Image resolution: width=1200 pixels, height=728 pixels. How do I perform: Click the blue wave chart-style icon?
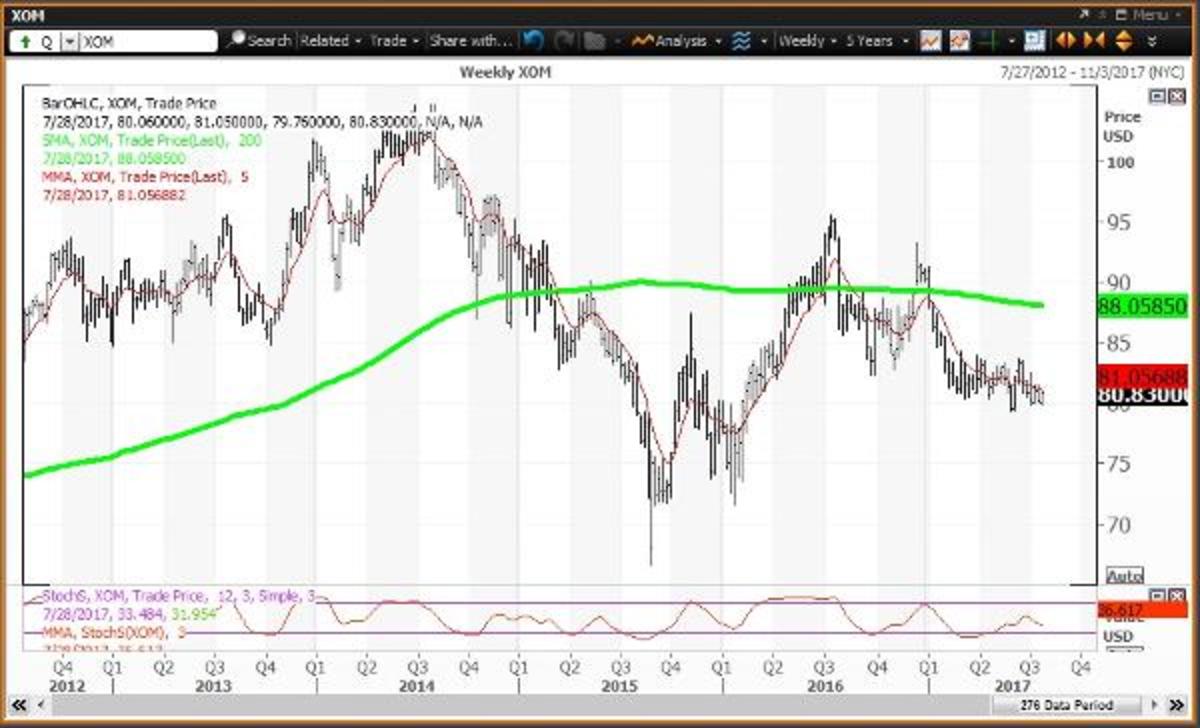[x=742, y=41]
